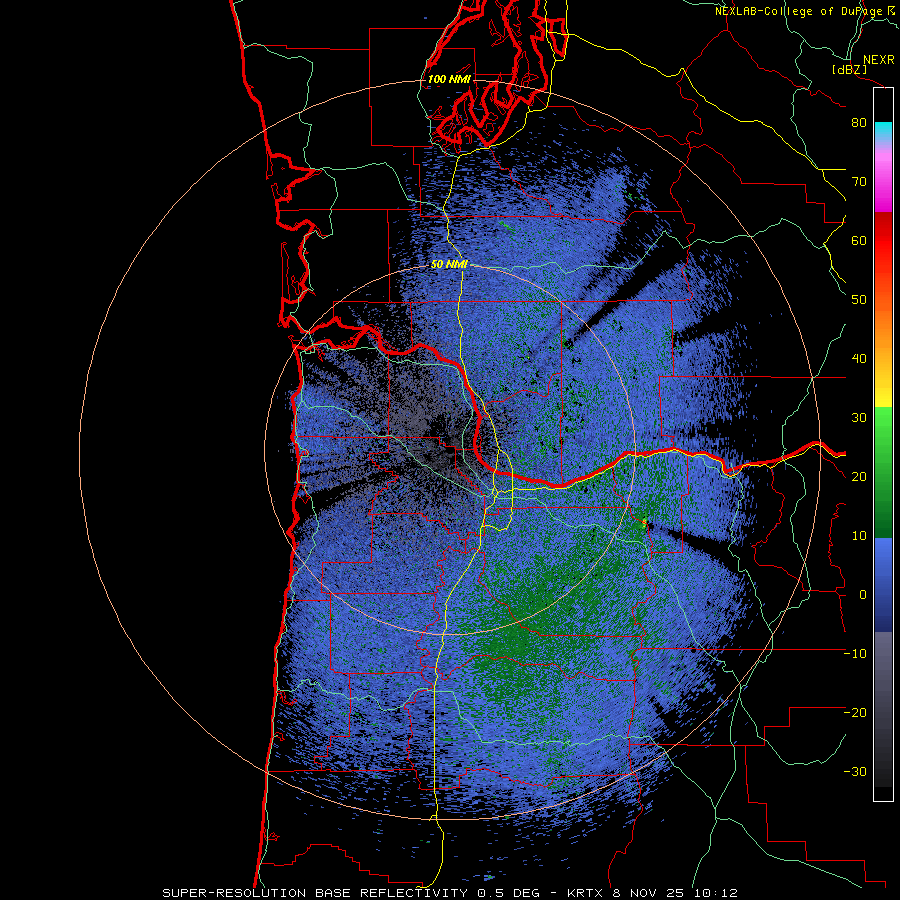Click the "NEXLAB-College of DuPage" header text

tap(798, 11)
